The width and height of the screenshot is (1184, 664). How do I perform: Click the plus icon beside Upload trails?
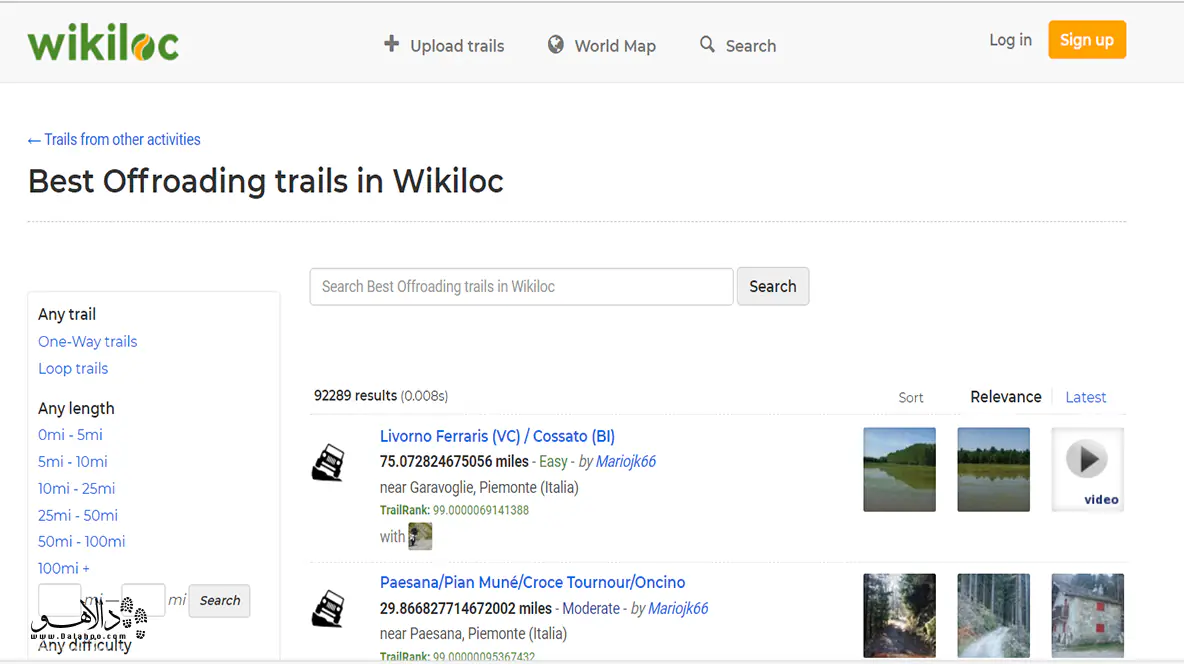pyautogui.click(x=391, y=44)
